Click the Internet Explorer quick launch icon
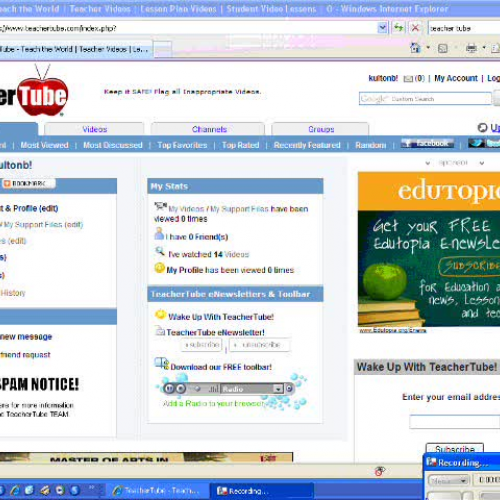This screenshot has width=500, height=500. tap(15, 490)
